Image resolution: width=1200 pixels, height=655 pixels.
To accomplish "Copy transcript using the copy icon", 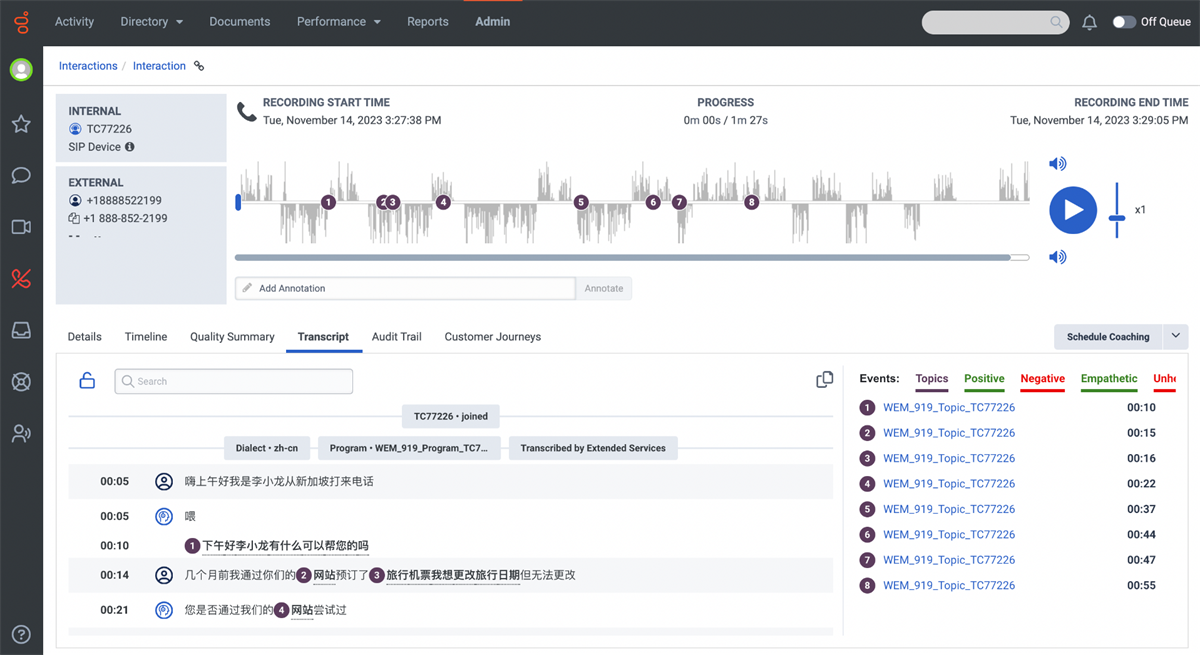I will point(824,380).
